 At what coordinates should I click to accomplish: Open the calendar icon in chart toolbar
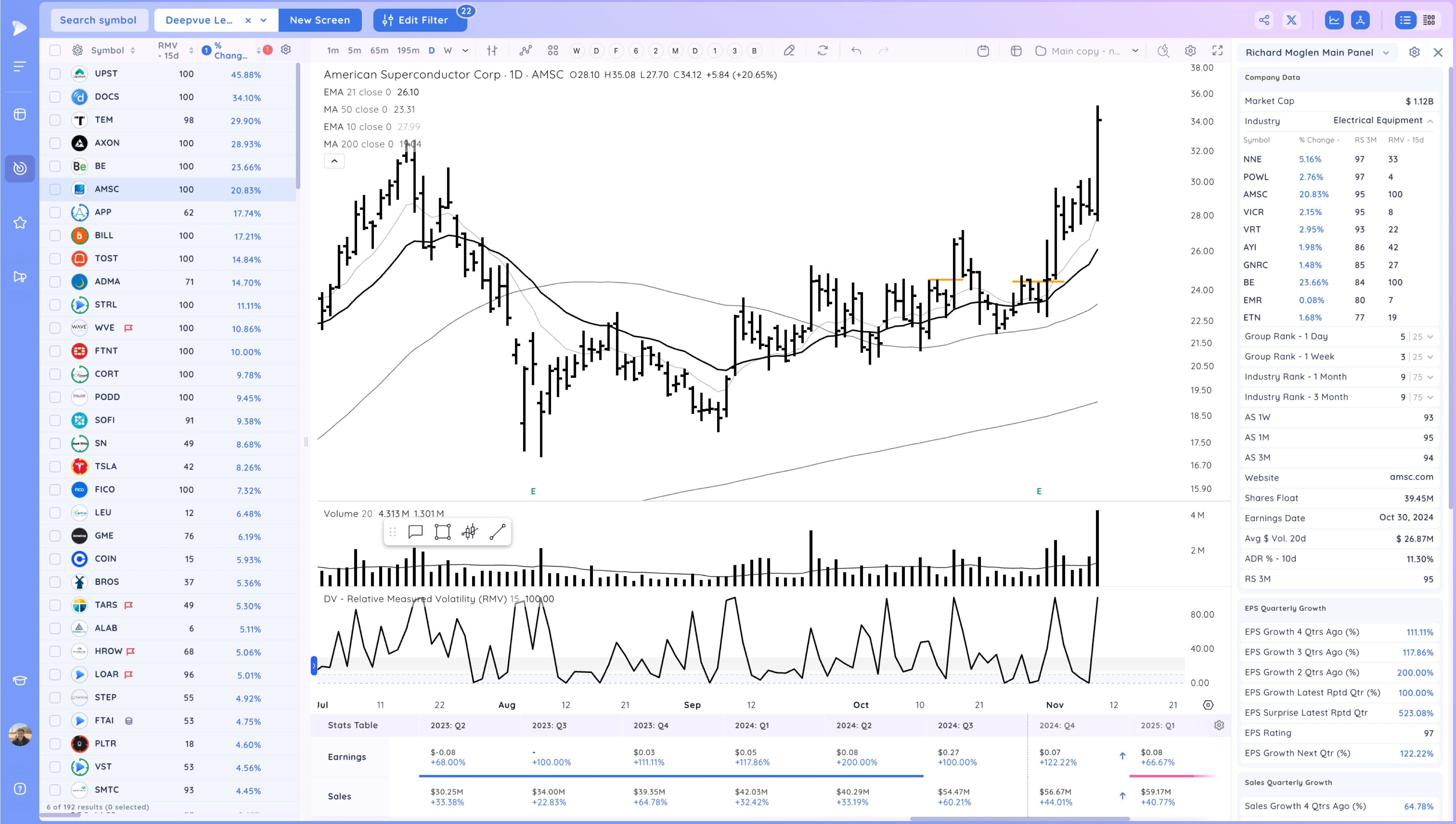(983, 51)
